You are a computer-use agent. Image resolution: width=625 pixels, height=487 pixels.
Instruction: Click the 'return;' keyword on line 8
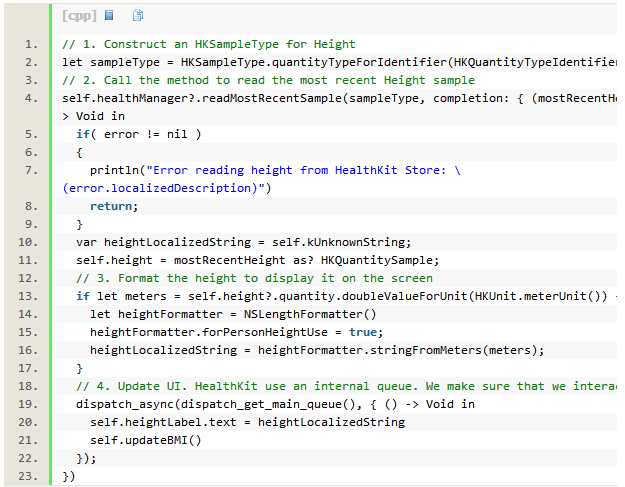point(114,206)
